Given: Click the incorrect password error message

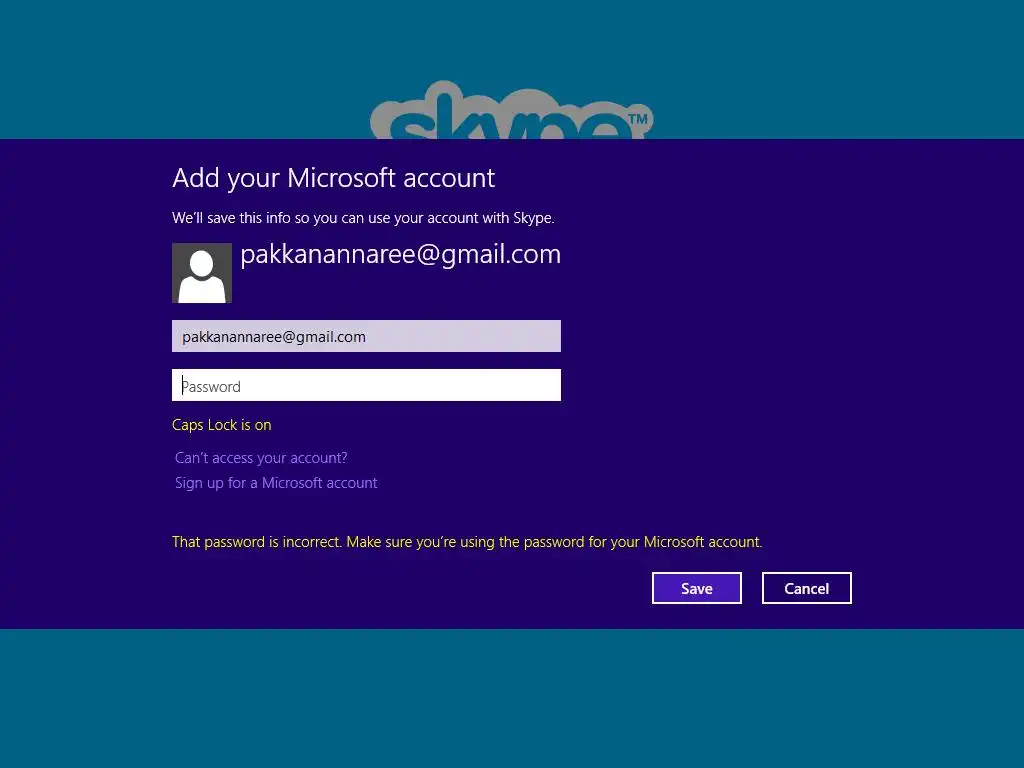Looking at the screenshot, I should pyautogui.click(x=467, y=542).
